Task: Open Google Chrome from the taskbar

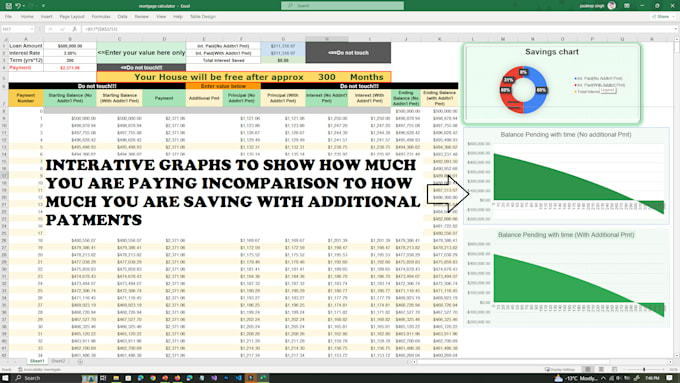Action: click(153, 378)
